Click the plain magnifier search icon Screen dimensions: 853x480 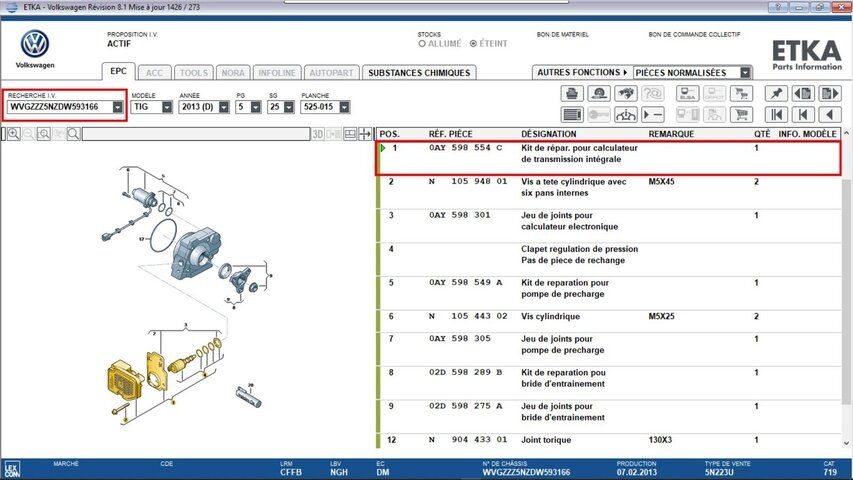coord(73,134)
